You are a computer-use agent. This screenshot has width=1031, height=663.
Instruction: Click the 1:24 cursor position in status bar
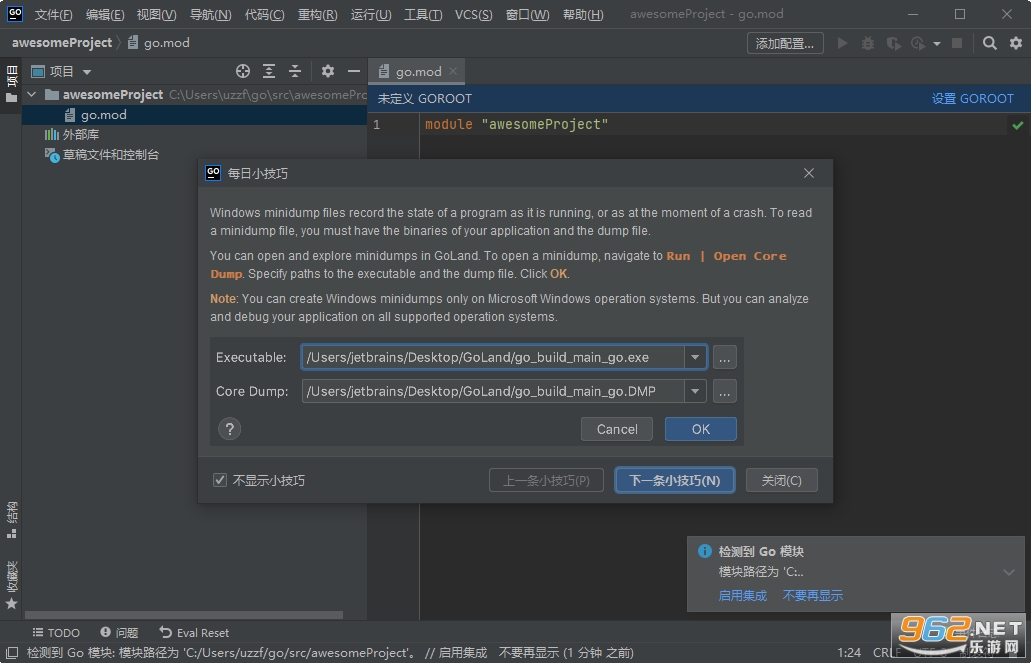[x=850, y=653]
